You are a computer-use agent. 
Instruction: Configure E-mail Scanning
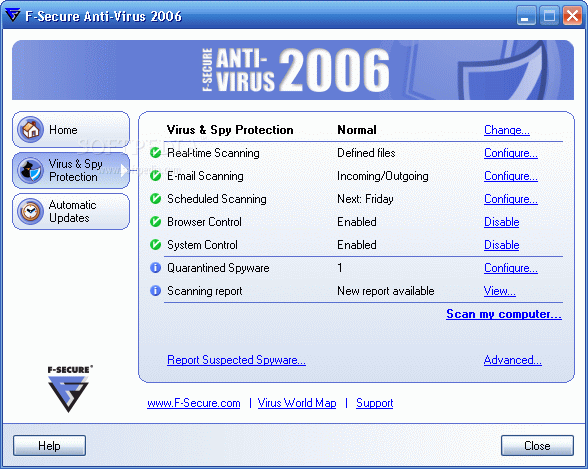[511, 176]
